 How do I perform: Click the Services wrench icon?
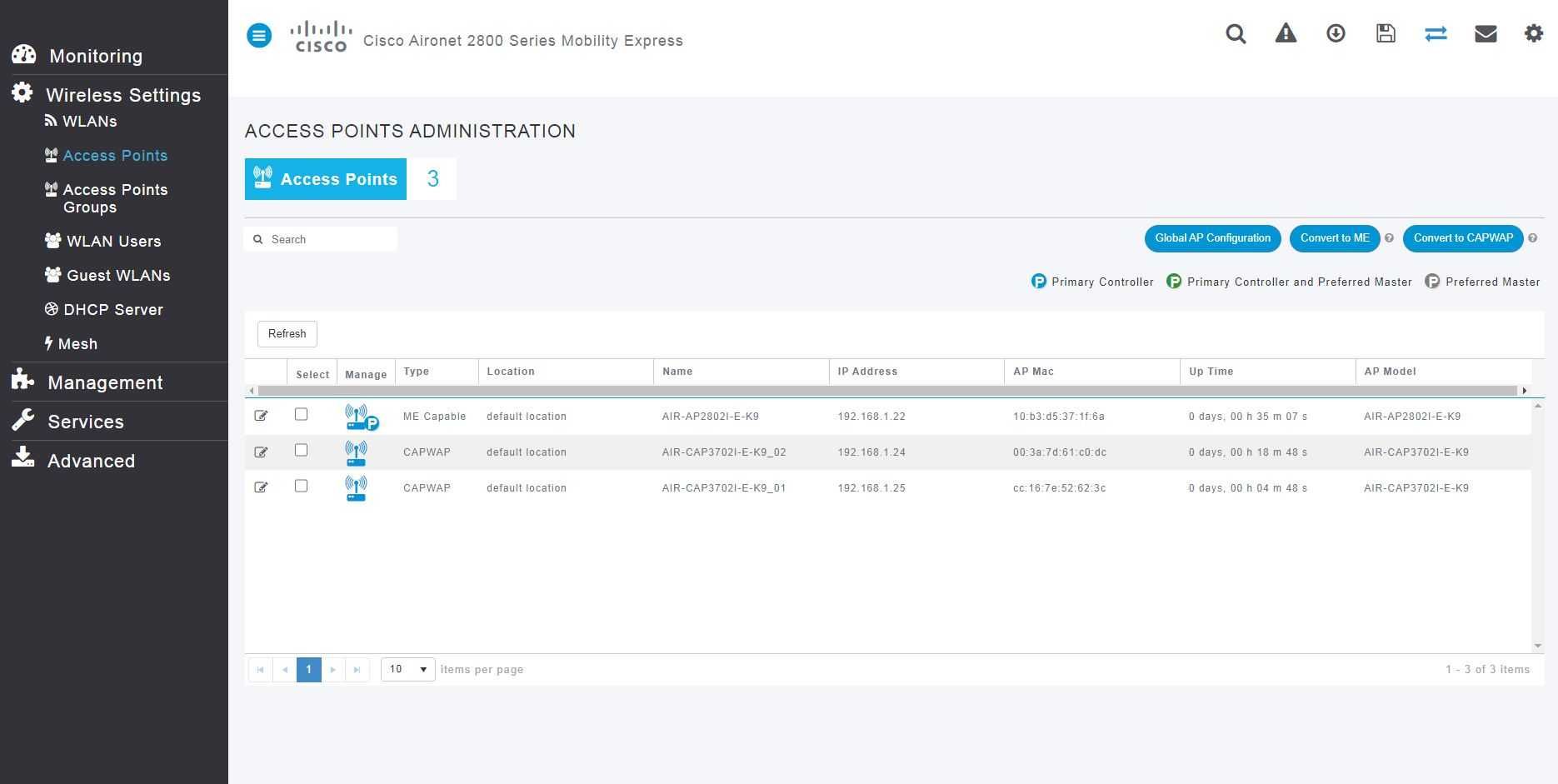tap(22, 420)
